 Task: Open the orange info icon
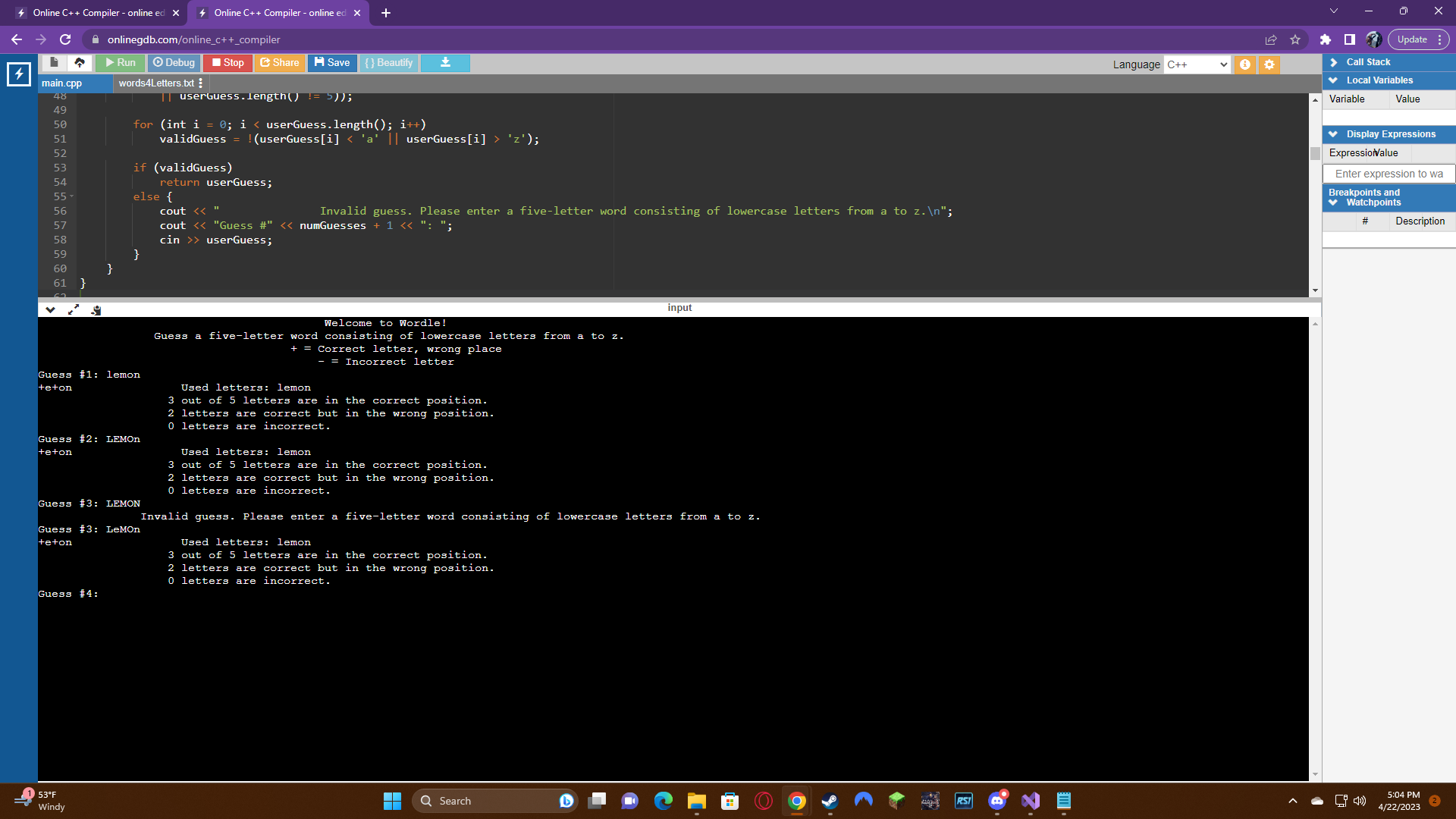point(1244,64)
